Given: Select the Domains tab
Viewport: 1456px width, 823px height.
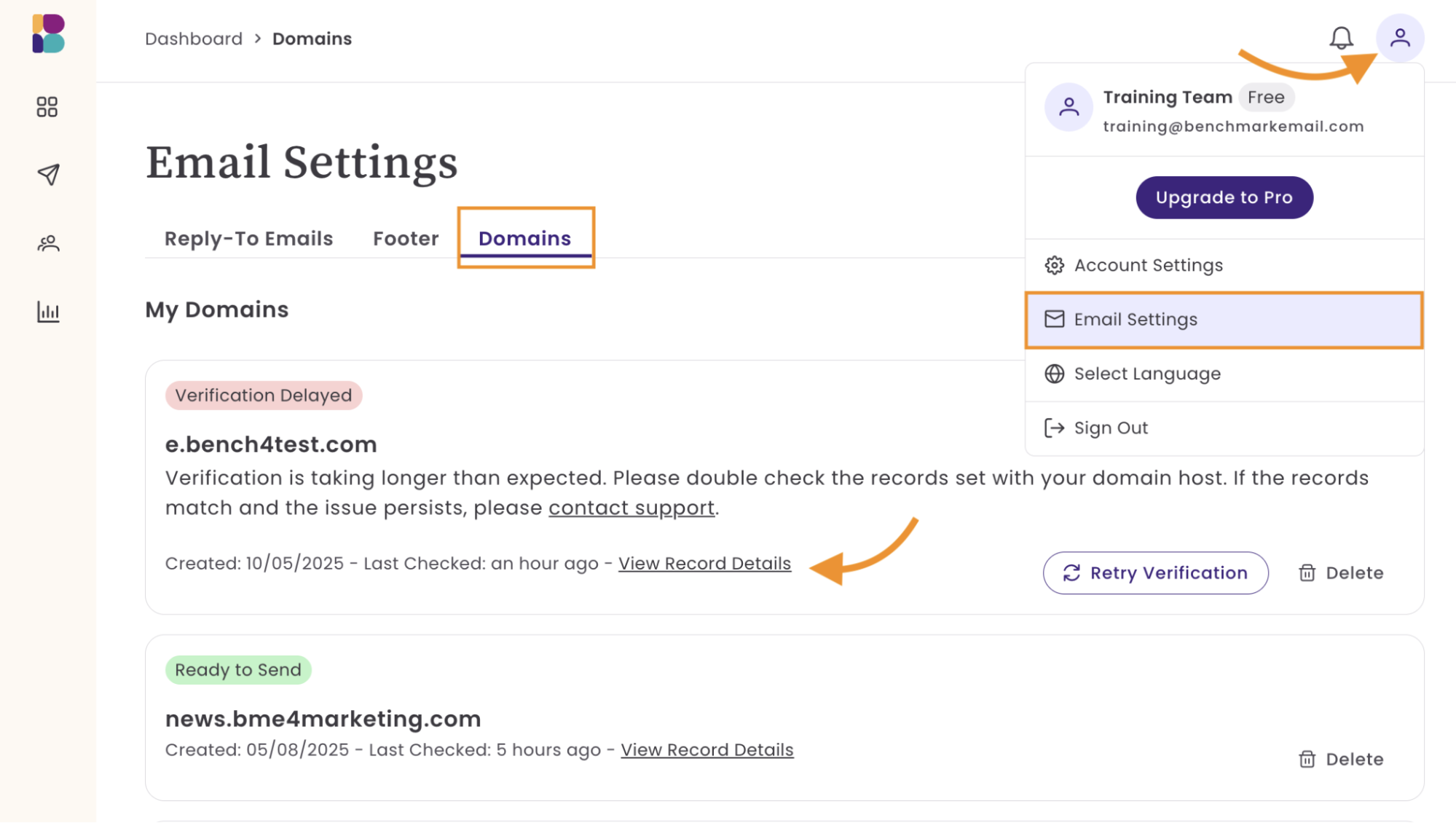Looking at the screenshot, I should (x=524, y=239).
